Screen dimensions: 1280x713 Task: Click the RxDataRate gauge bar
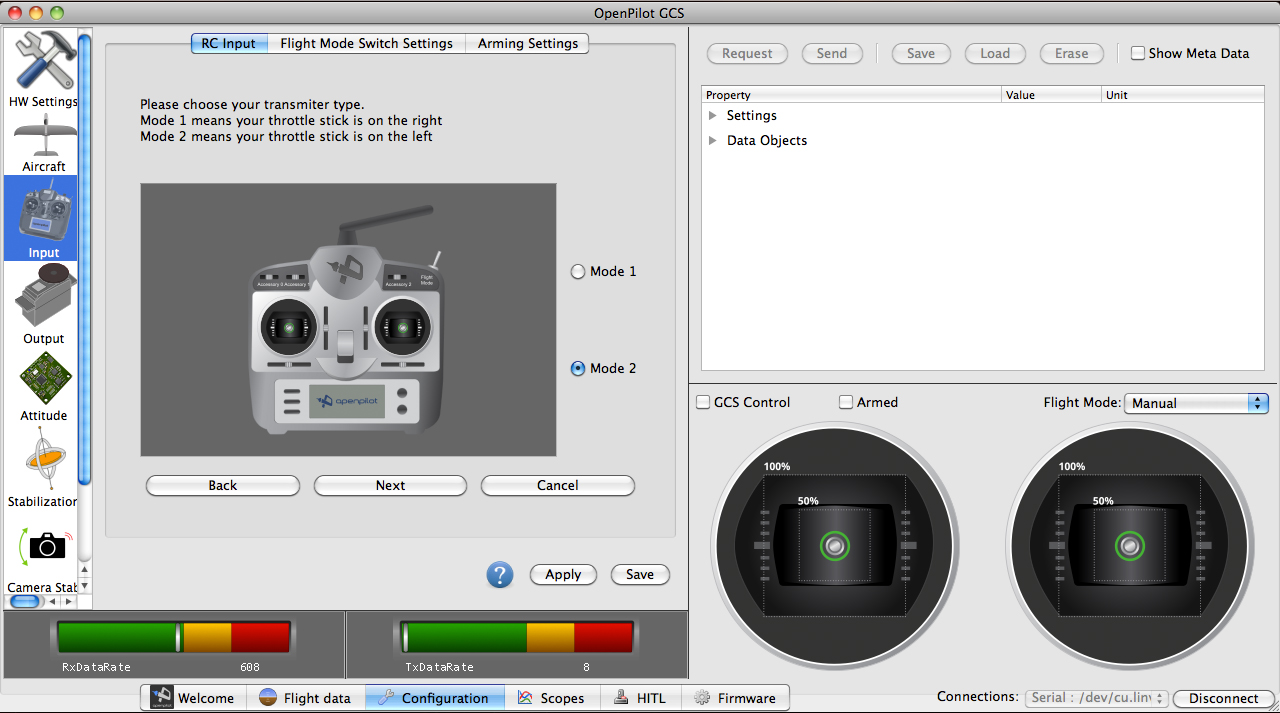[174, 637]
